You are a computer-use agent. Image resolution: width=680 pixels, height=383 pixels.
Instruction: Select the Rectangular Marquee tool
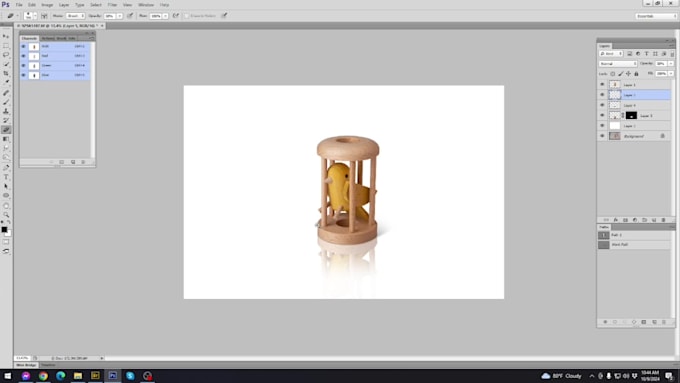click(6, 46)
